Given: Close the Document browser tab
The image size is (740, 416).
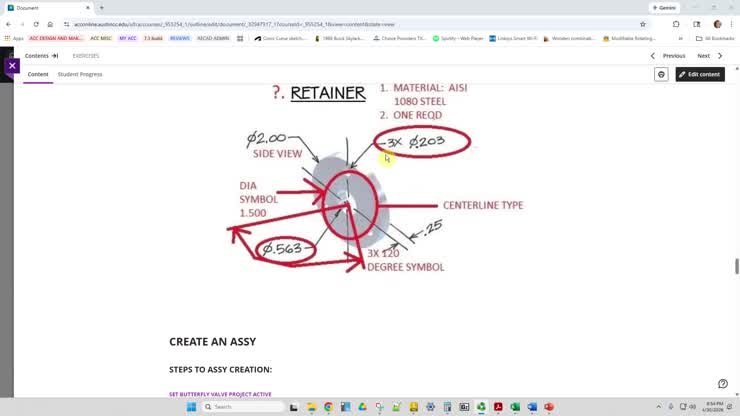Looking at the screenshot, I should tap(88, 8).
